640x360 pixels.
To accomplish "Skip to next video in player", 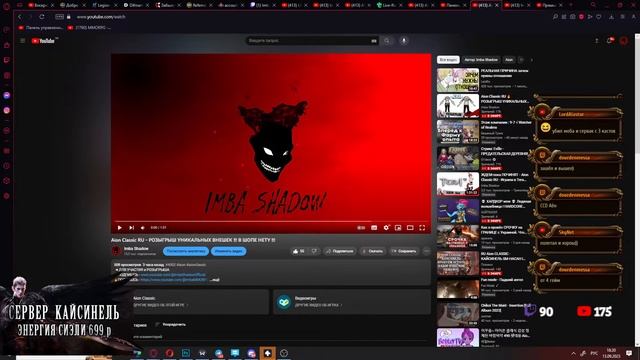I will (131, 228).
